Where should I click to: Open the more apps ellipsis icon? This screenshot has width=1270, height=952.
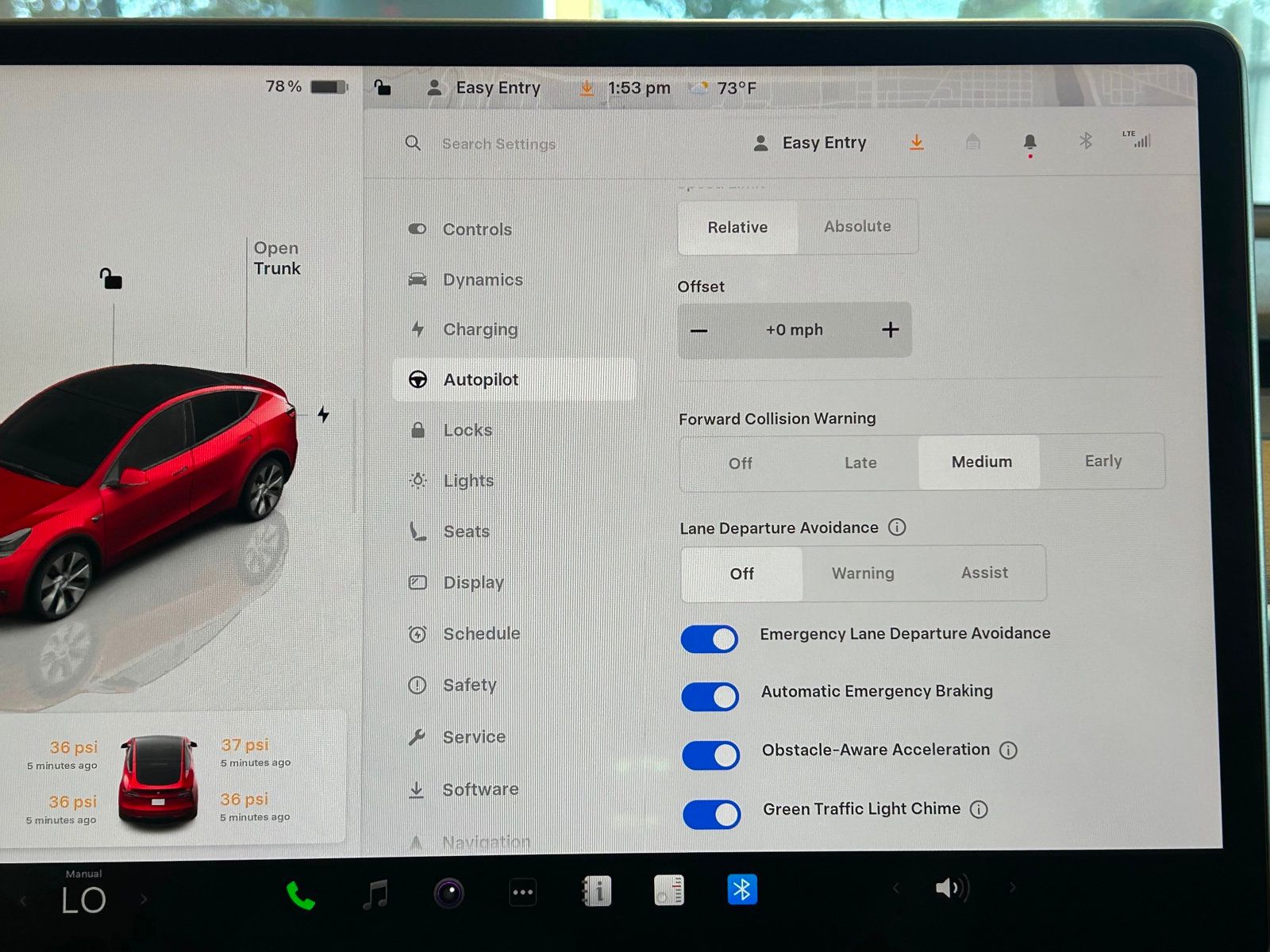point(522,892)
